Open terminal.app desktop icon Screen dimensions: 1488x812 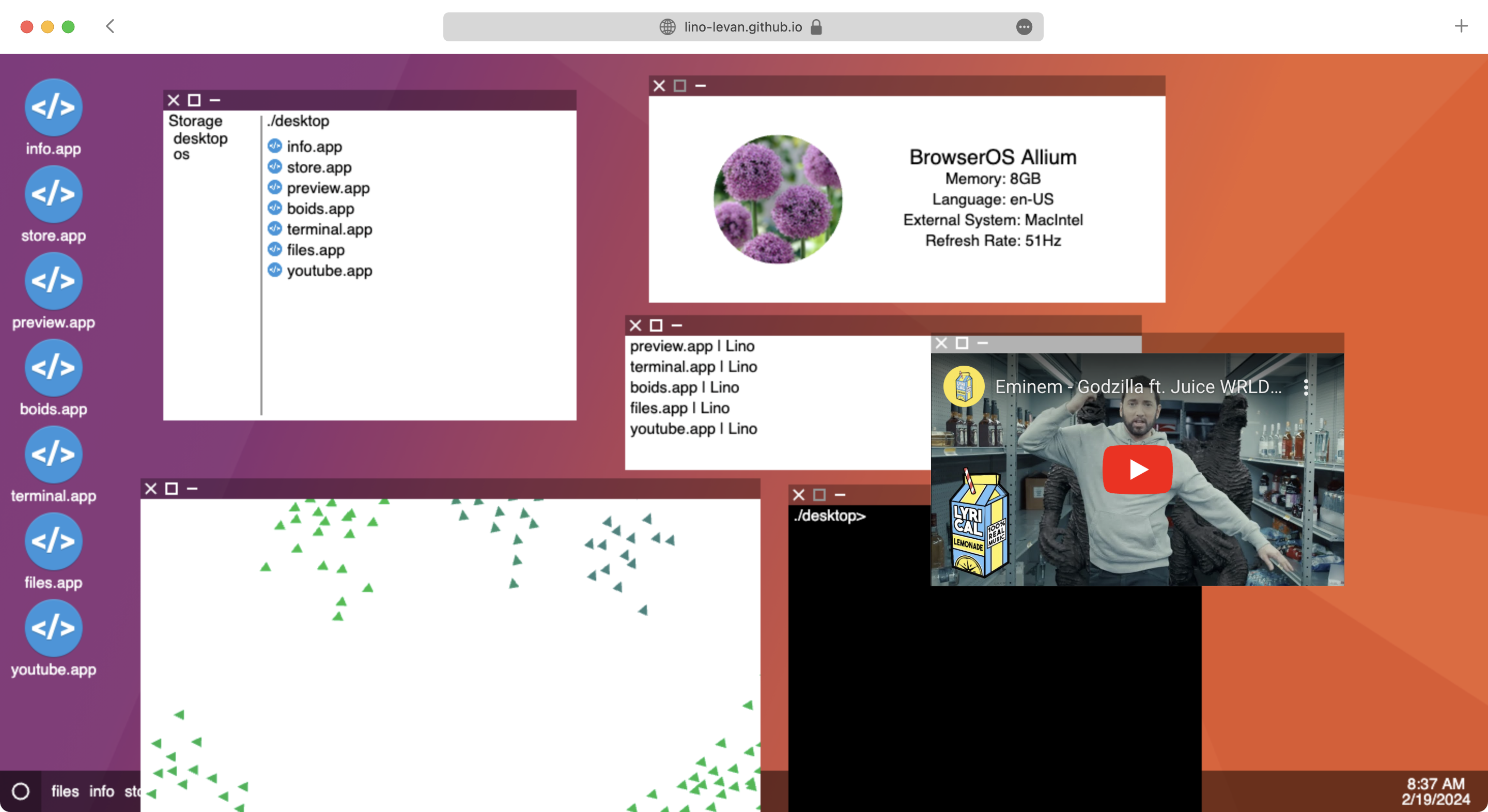point(53,455)
